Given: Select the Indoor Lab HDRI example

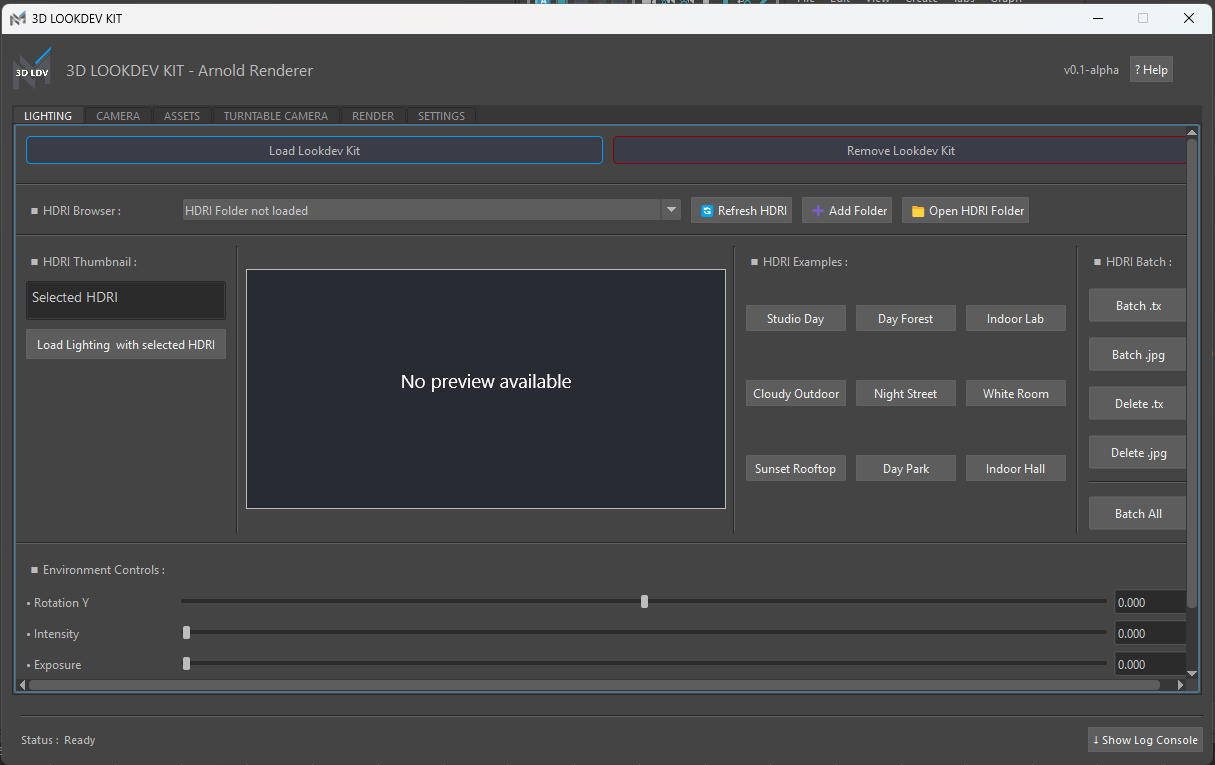Looking at the screenshot, I should (1016, 318).
